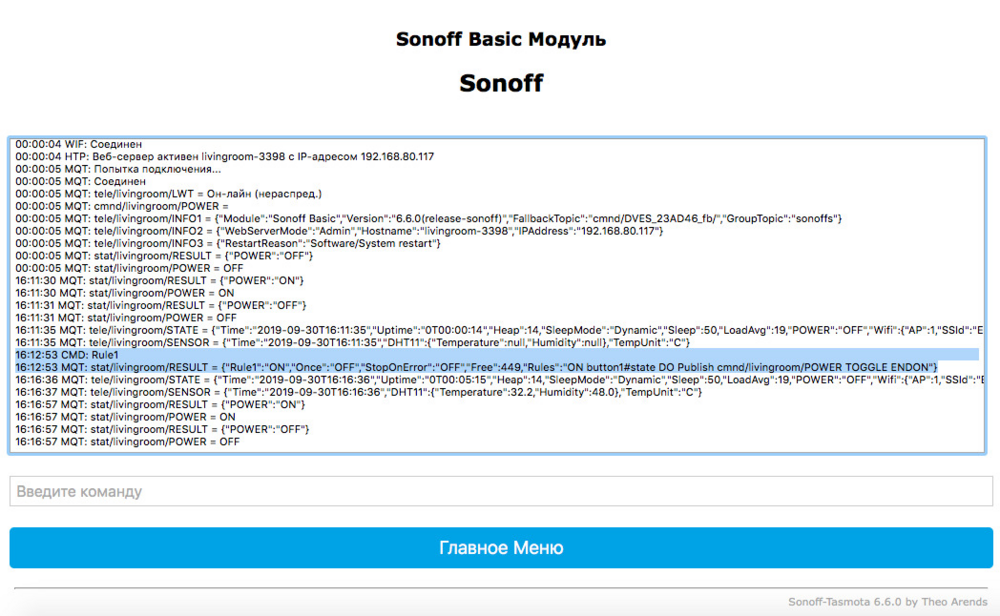The width and height of the screenshot is (1000, 616).
Task: Click the 16:11:35 tele/livingroom/STATE log line
Action: pos(499,330)
